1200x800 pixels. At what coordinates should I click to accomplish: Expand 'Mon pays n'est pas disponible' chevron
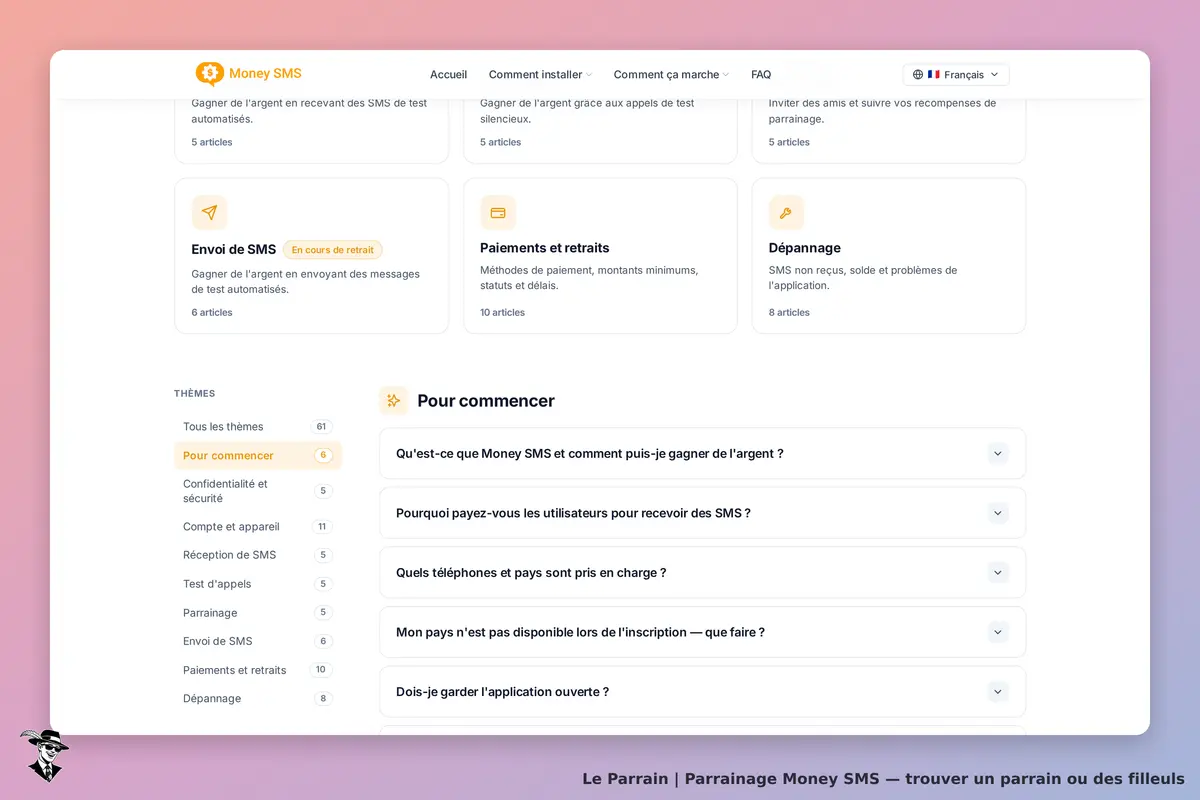(x=997, y=632)
